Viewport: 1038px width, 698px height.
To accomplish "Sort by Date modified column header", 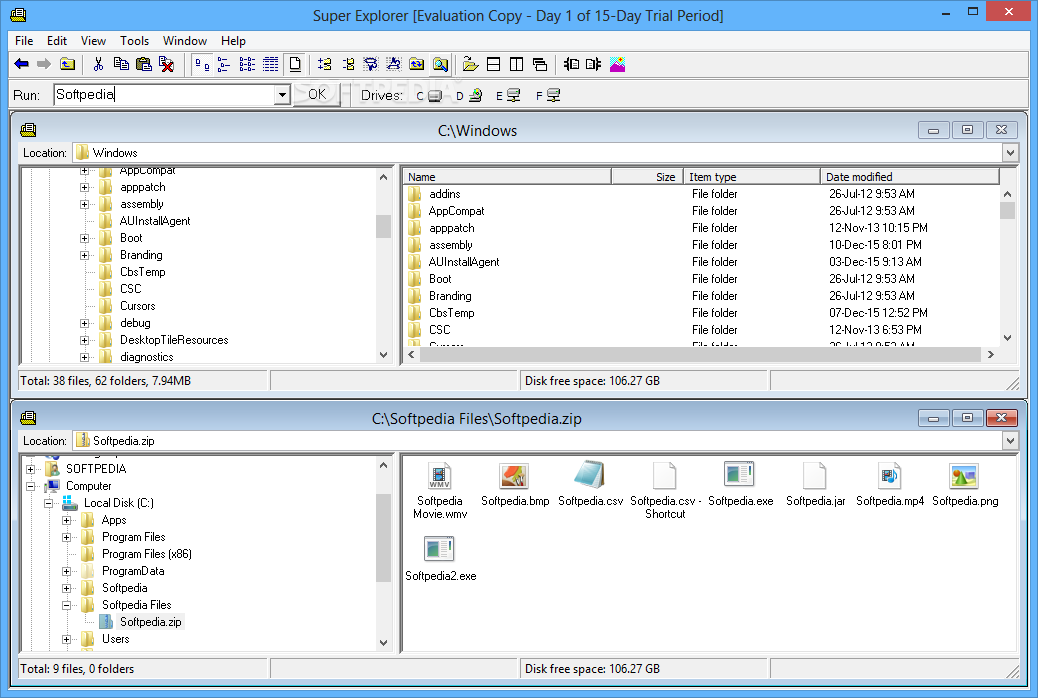I will (910, 177).
